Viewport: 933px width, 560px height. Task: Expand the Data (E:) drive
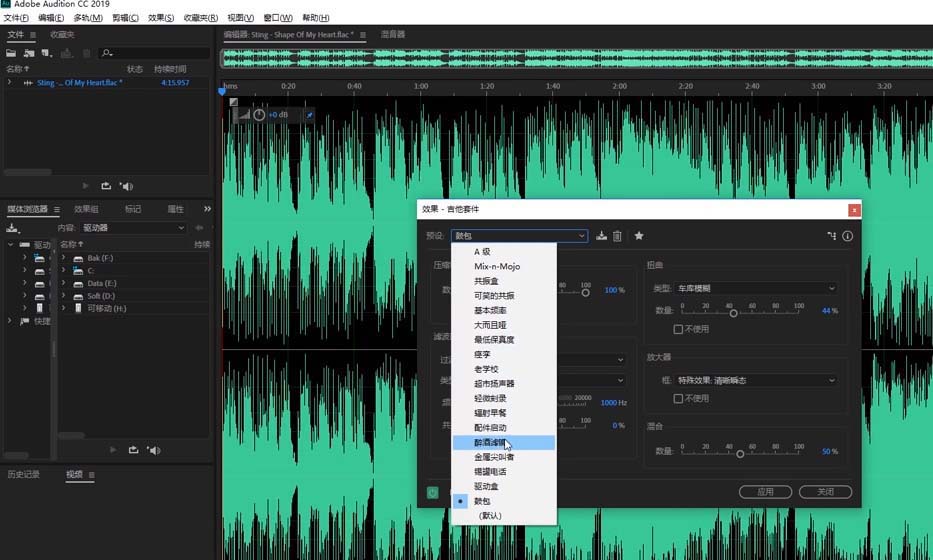pos(63,283)
